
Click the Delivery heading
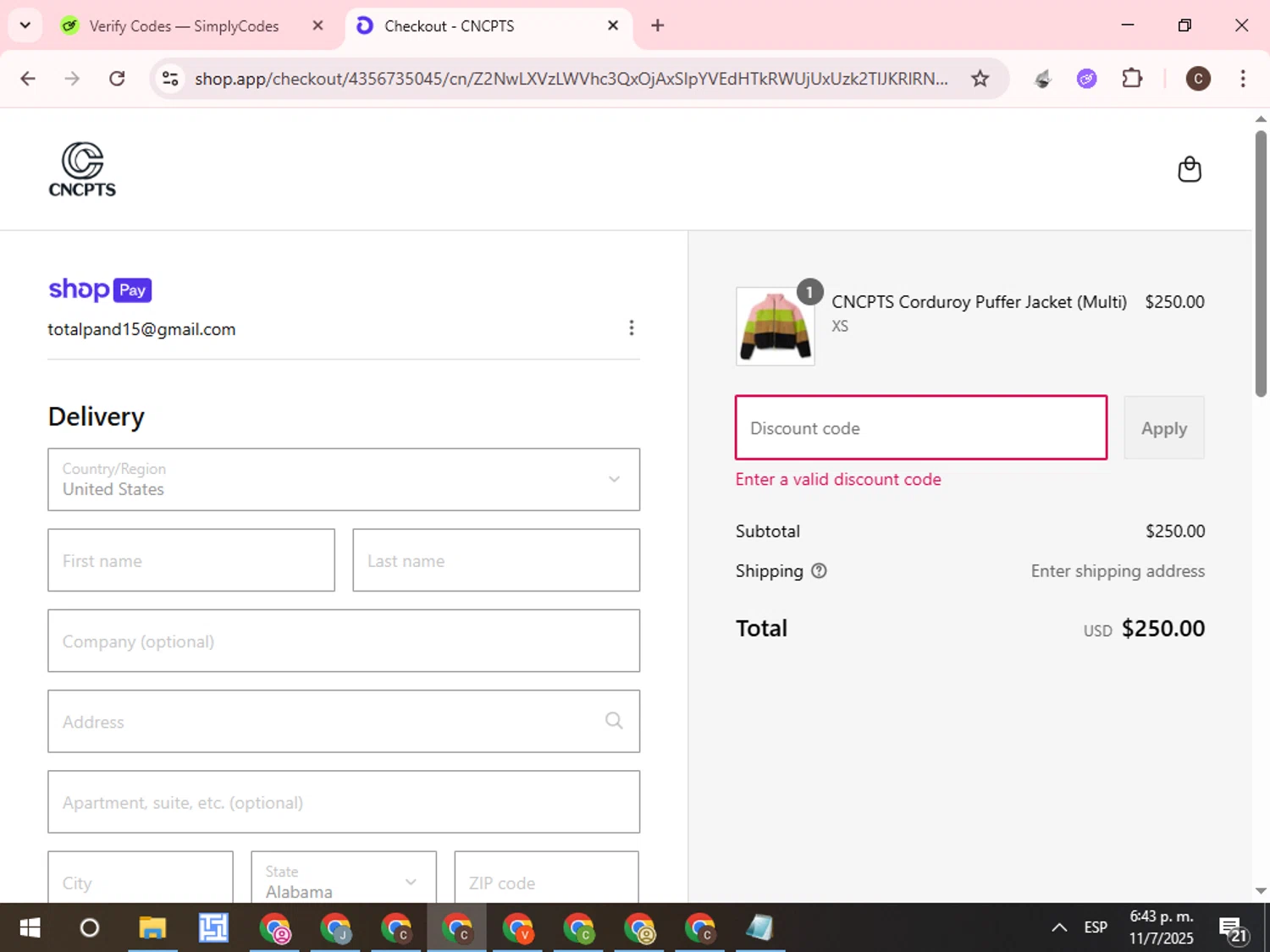tap(97, 417)
